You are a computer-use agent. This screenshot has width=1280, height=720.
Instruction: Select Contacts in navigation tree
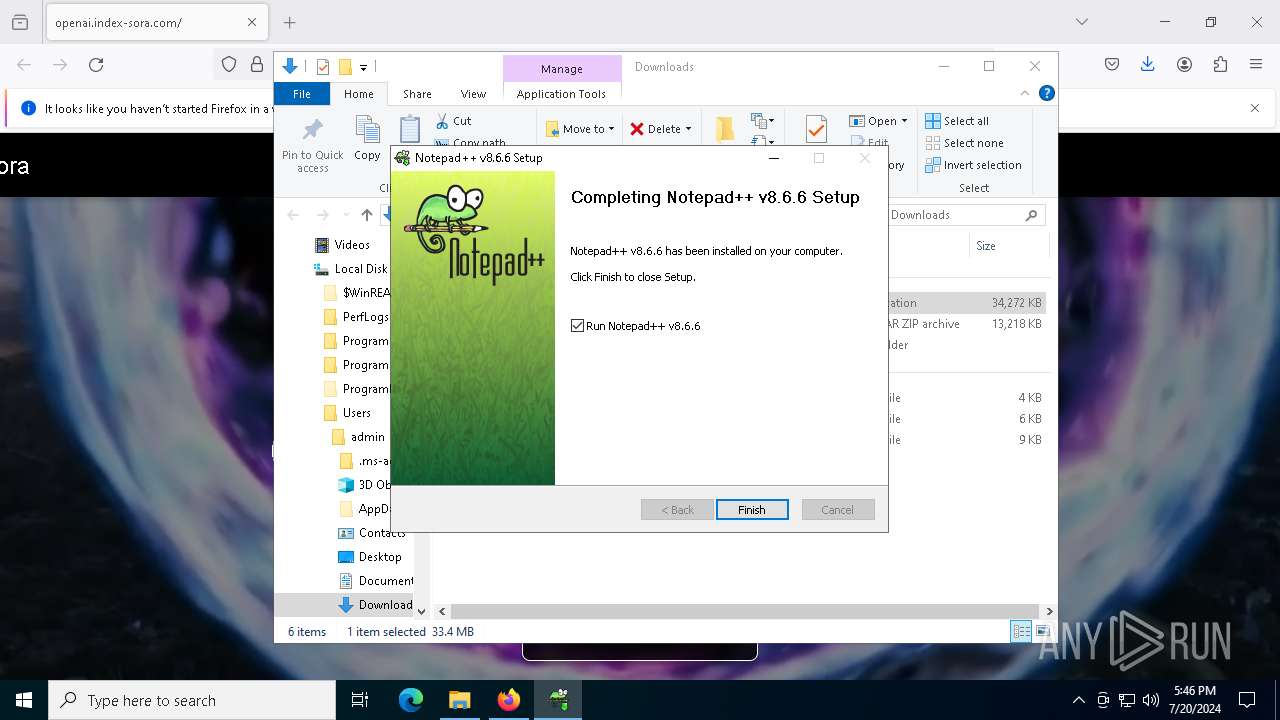[372, 533]
